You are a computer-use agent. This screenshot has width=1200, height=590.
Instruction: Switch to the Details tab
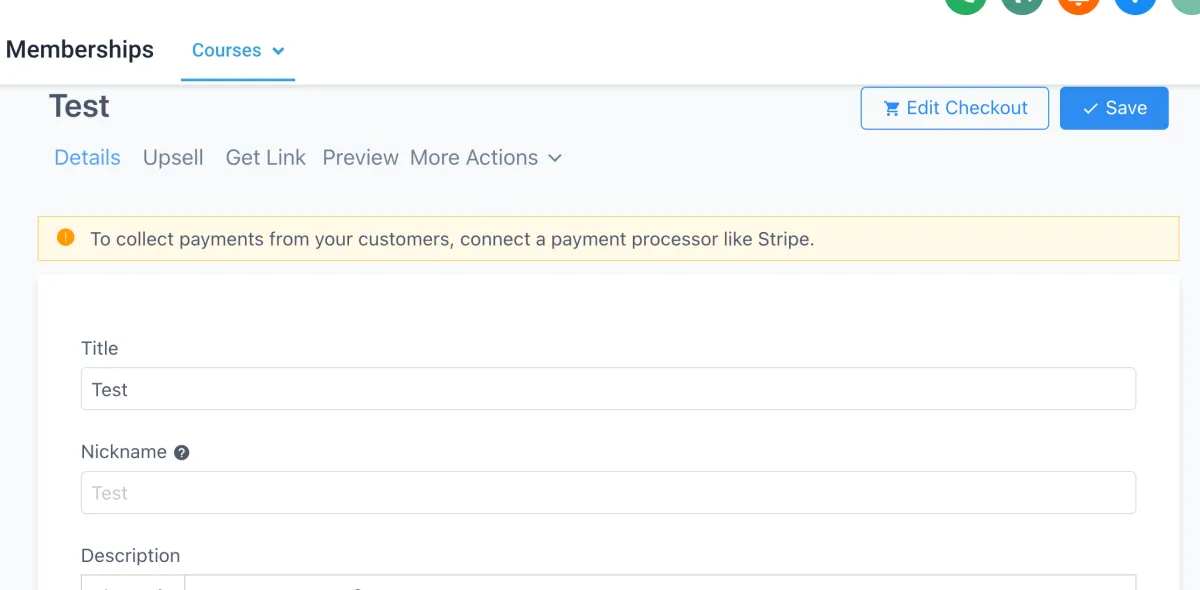pos(87,157)
